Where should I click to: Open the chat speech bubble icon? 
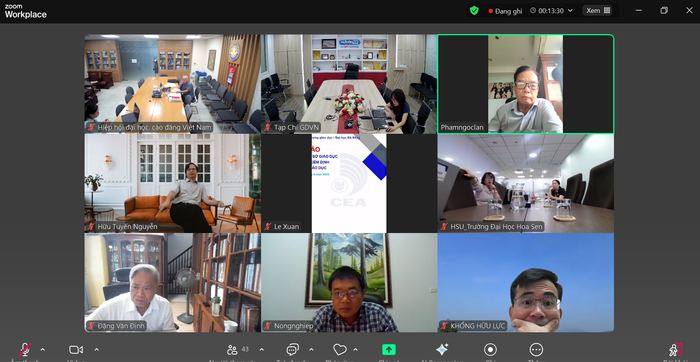pyautogui.click(x=293, y=350)
